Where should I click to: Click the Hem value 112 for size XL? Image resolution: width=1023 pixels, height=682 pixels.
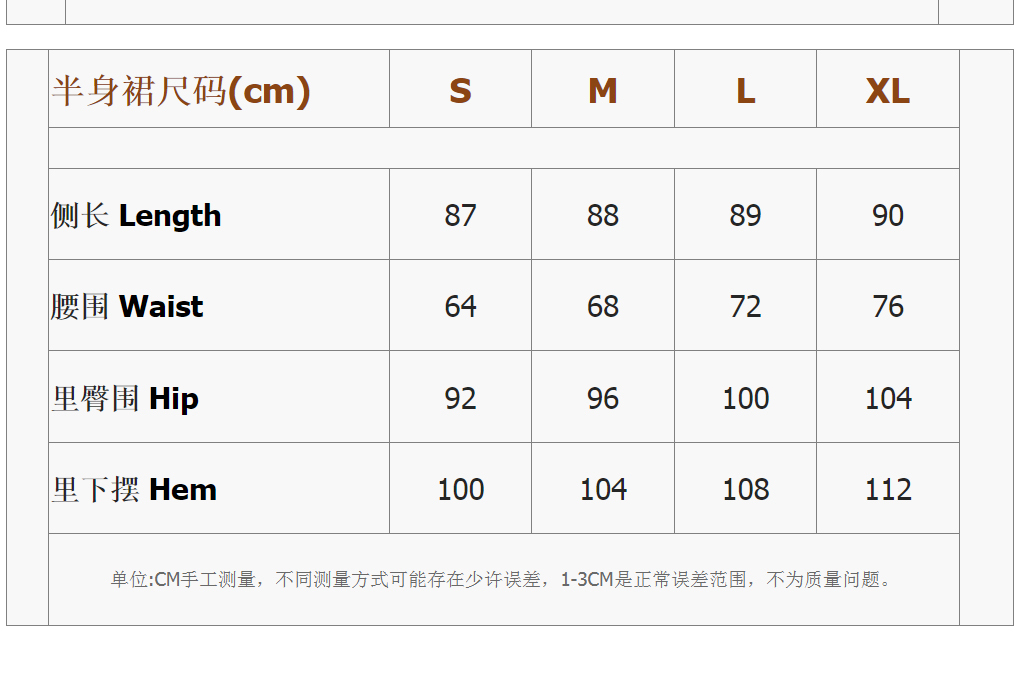pyautogui.click(x=888, y=489)
